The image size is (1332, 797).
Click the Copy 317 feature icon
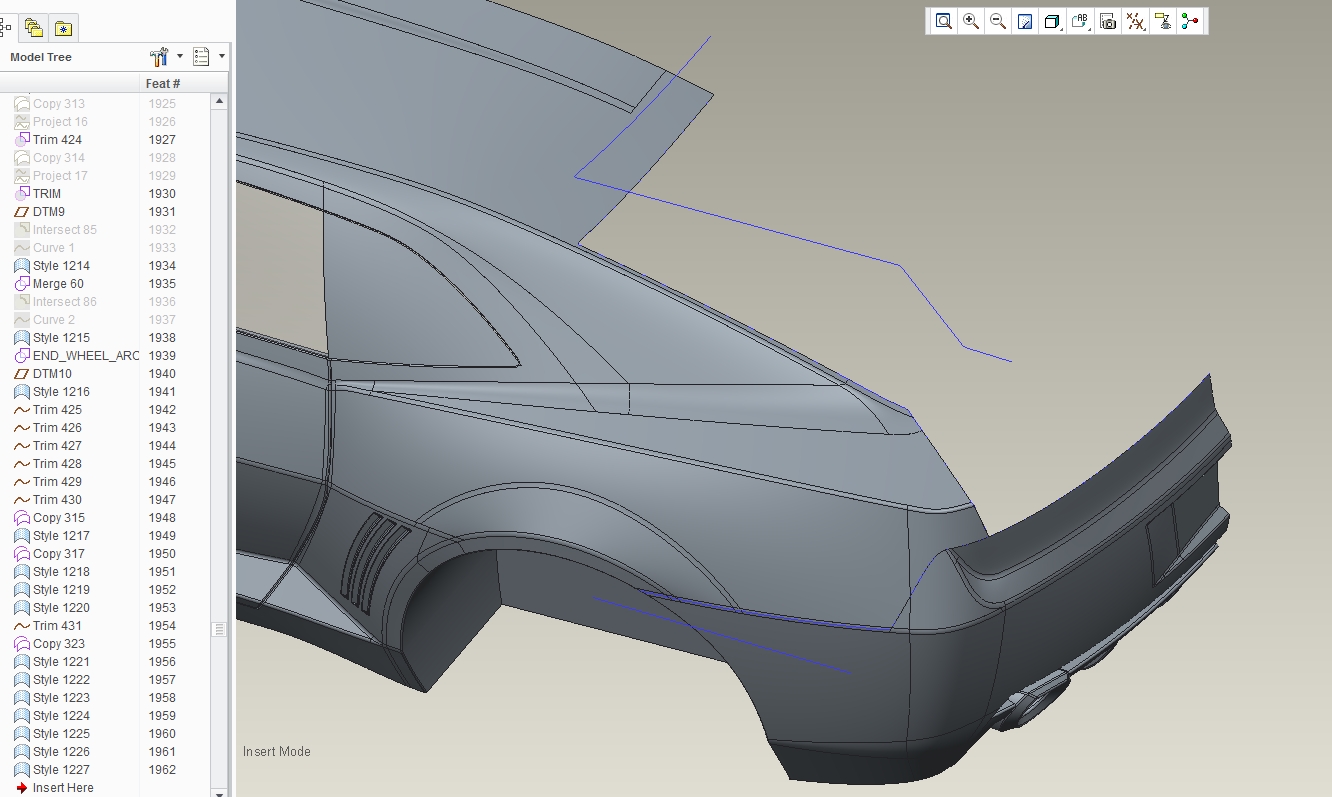pyautogui.click(x=22, y=554)
